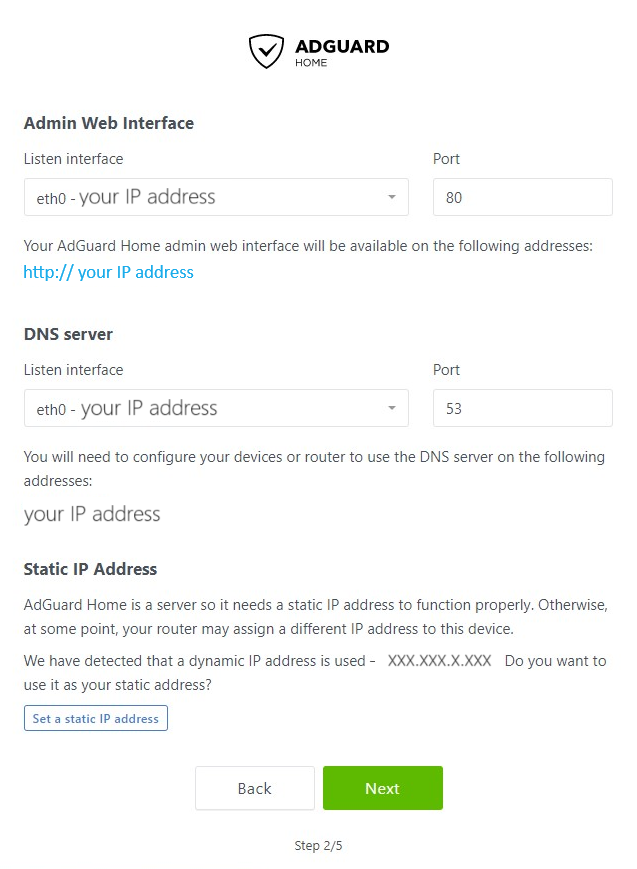Click the Static IP Address heading

tap(90, 569)
